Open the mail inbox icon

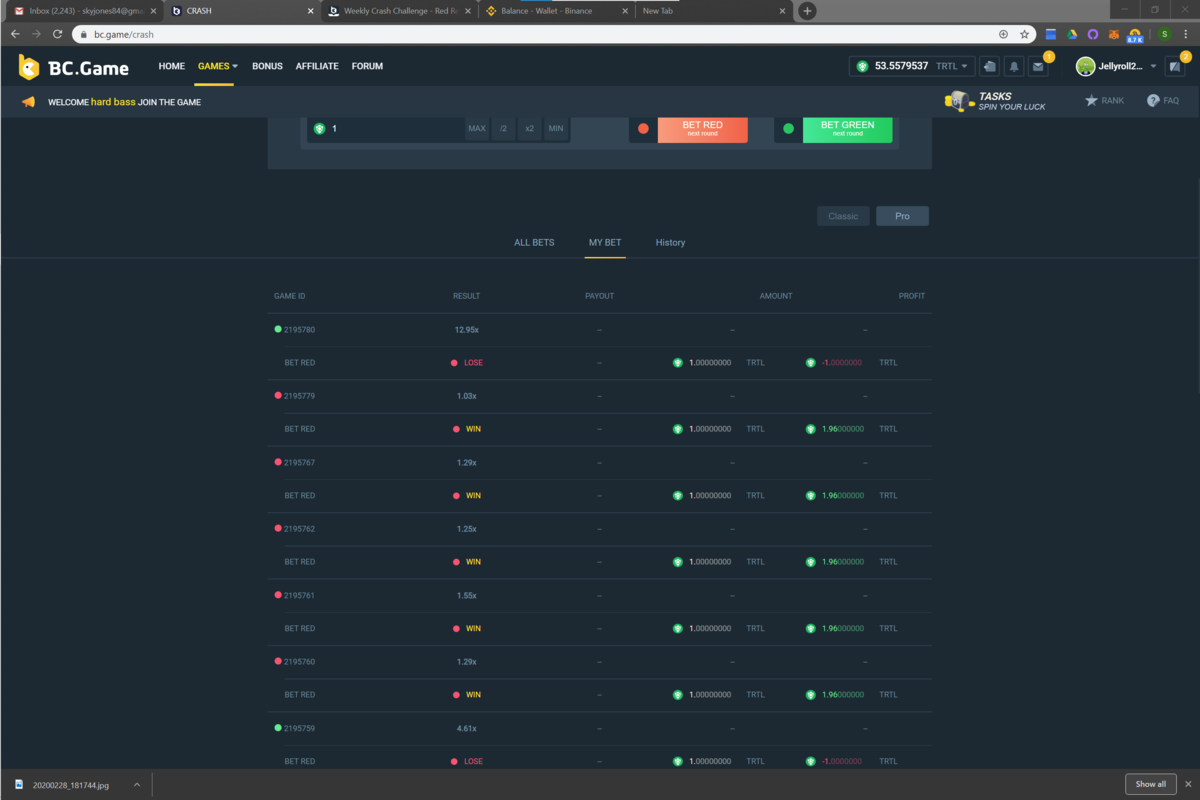1038,66
